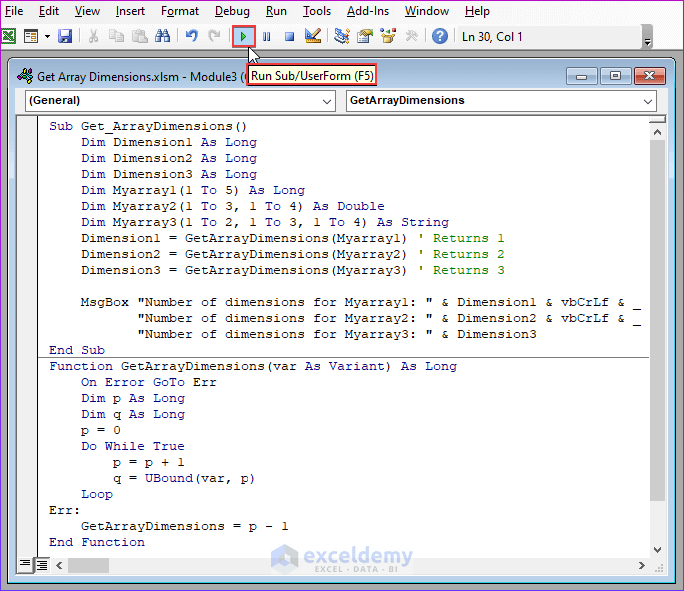
Task: Toggle Design Mode icon
Action: click(x=313, y=36)
